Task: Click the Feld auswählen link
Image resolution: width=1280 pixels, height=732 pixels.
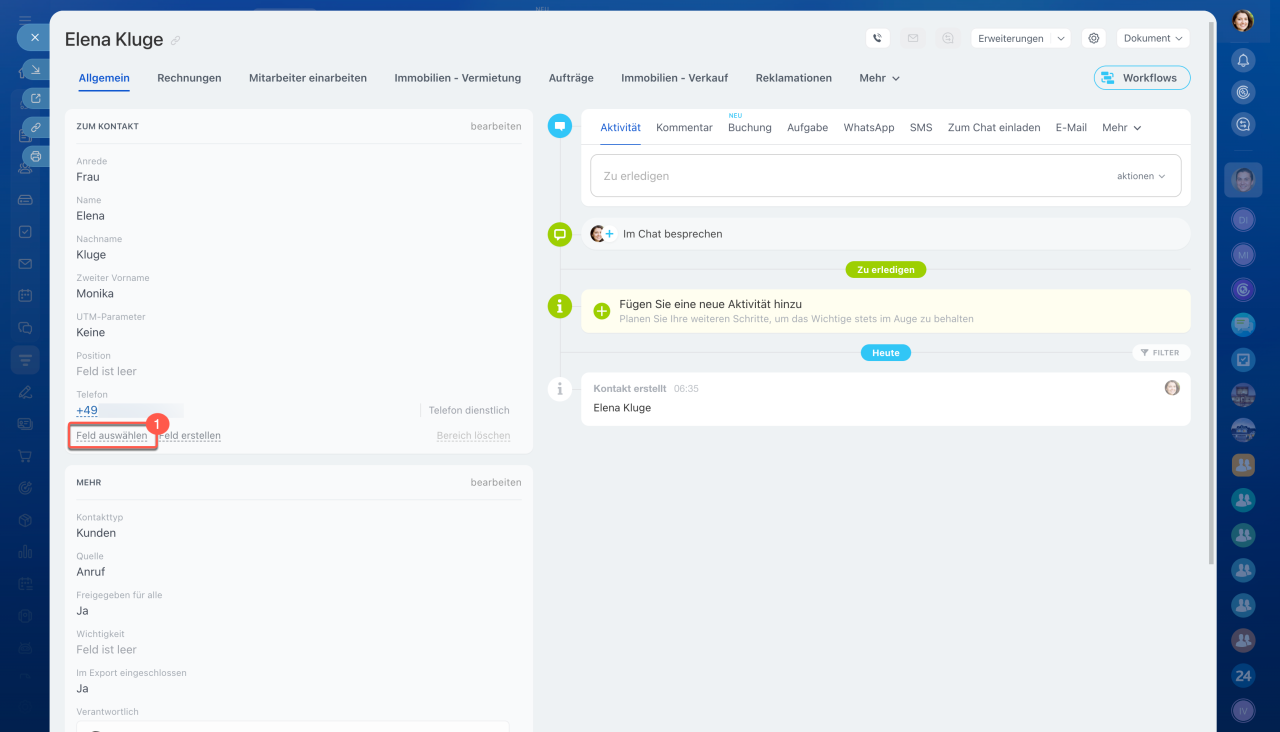Action: click(x=112, y=436)
